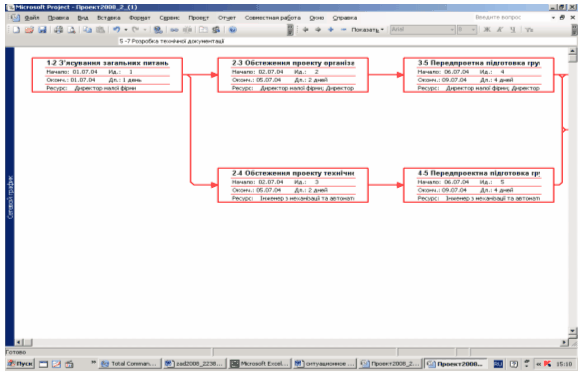580x372 pixels.
Task: Open the font size dropdown
Action: 467,30
